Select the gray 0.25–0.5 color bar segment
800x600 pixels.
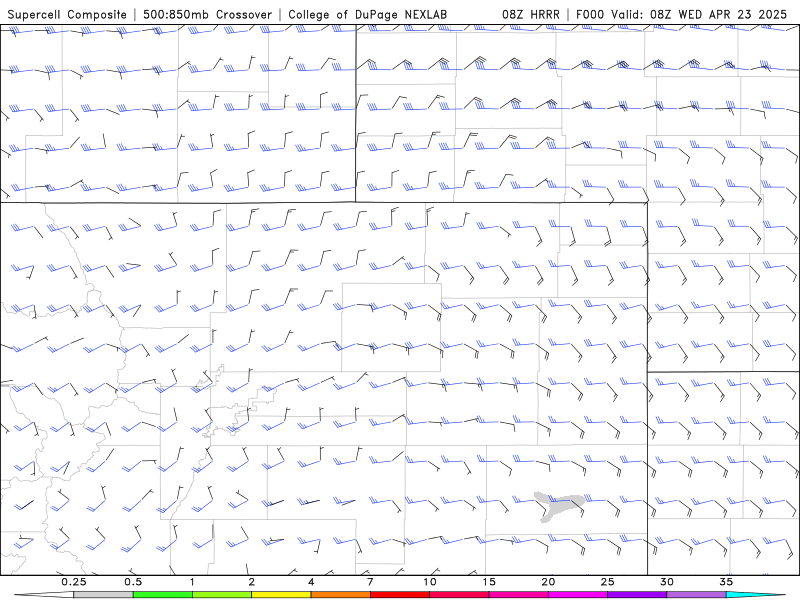pyautogui.click(x=103, y=595)
